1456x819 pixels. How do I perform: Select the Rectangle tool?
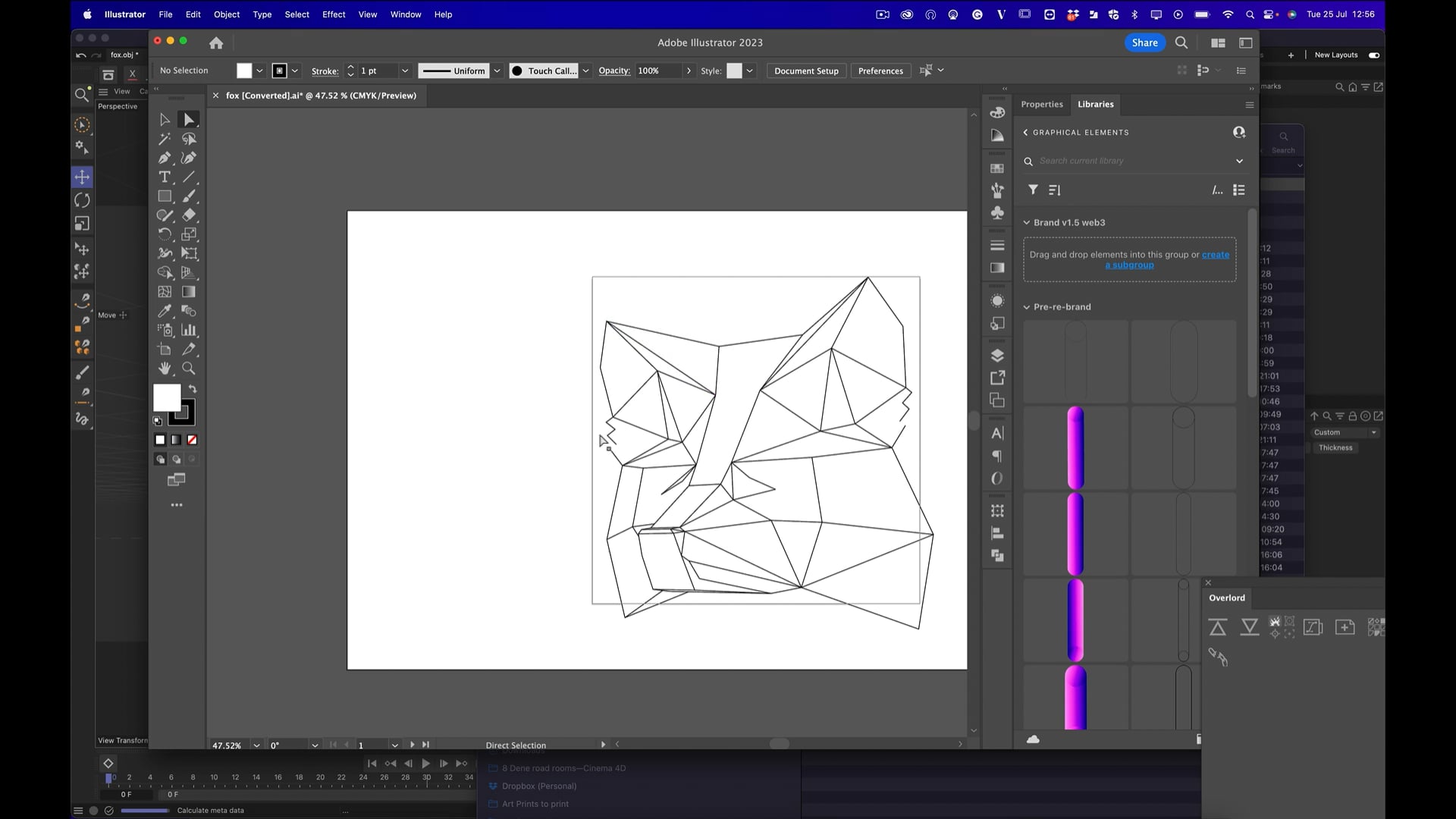point(165,196)
